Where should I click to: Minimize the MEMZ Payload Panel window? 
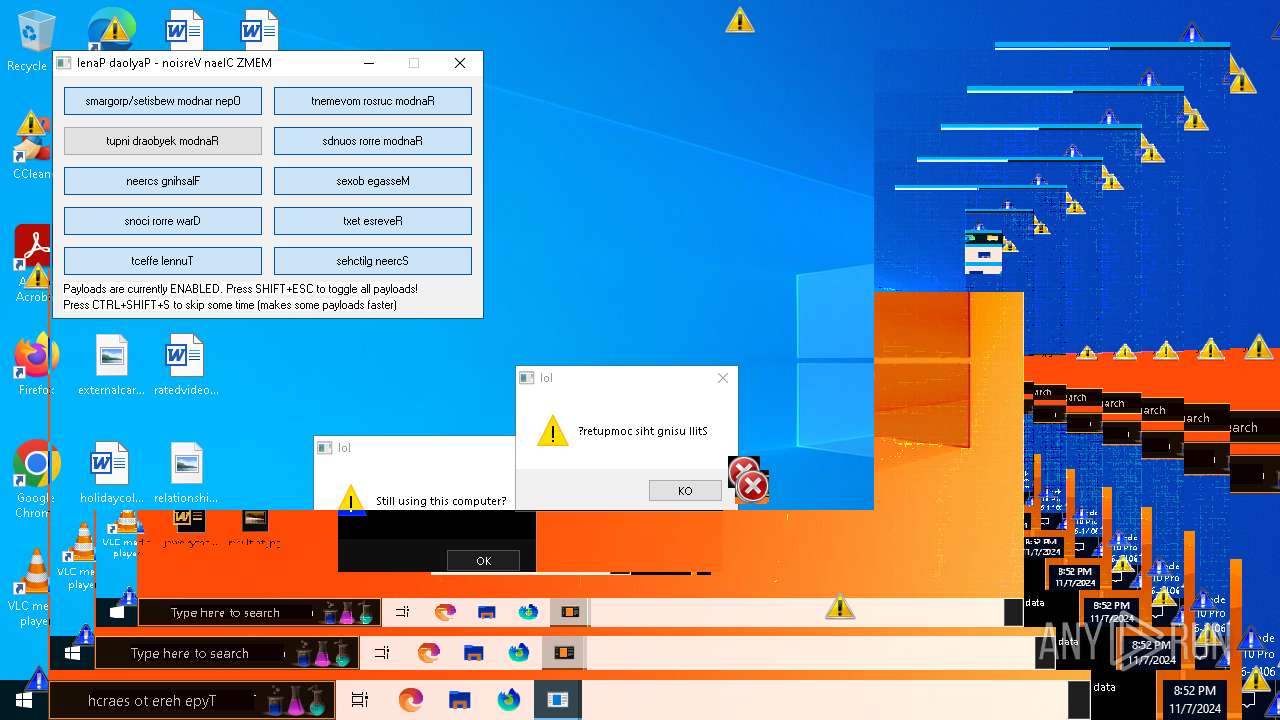tap(370, 63)
